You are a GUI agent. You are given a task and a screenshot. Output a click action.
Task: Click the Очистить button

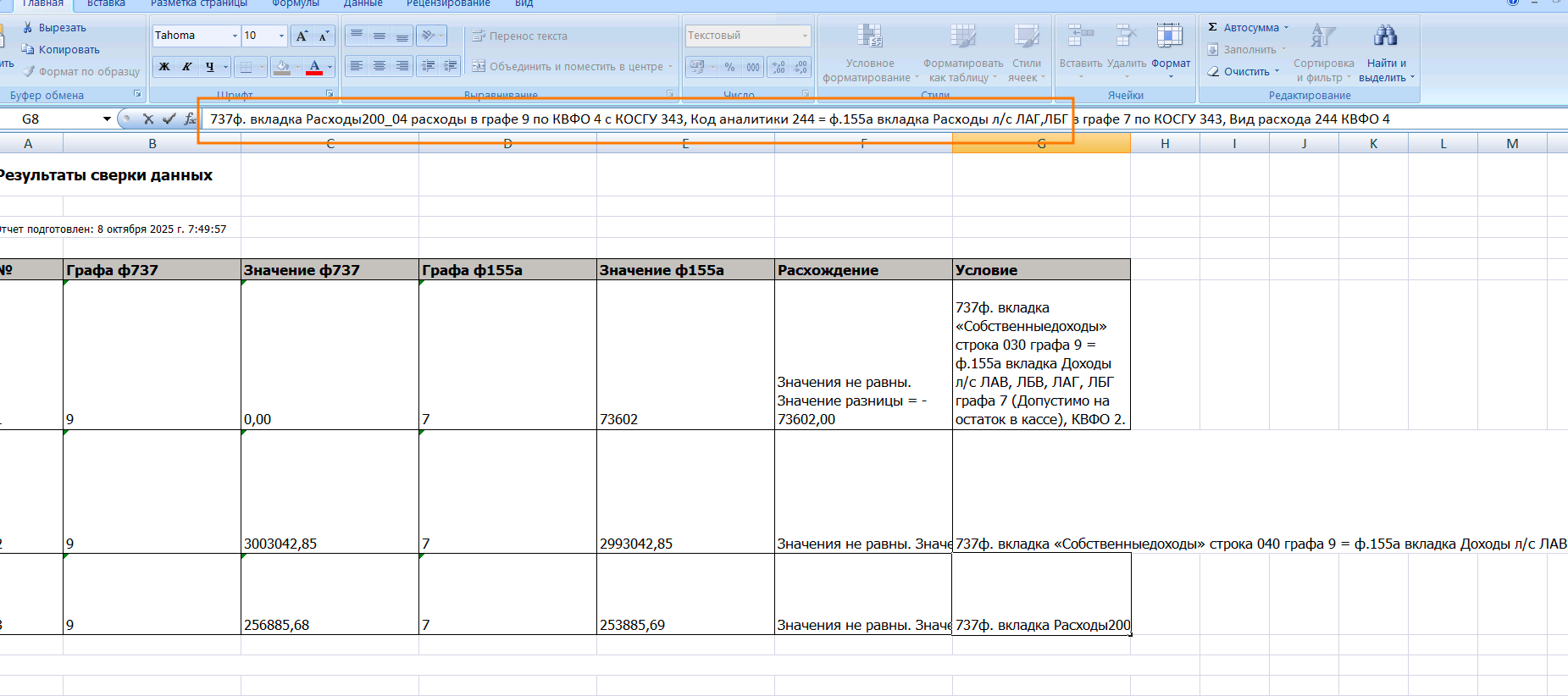click(x=1238, y=72)
